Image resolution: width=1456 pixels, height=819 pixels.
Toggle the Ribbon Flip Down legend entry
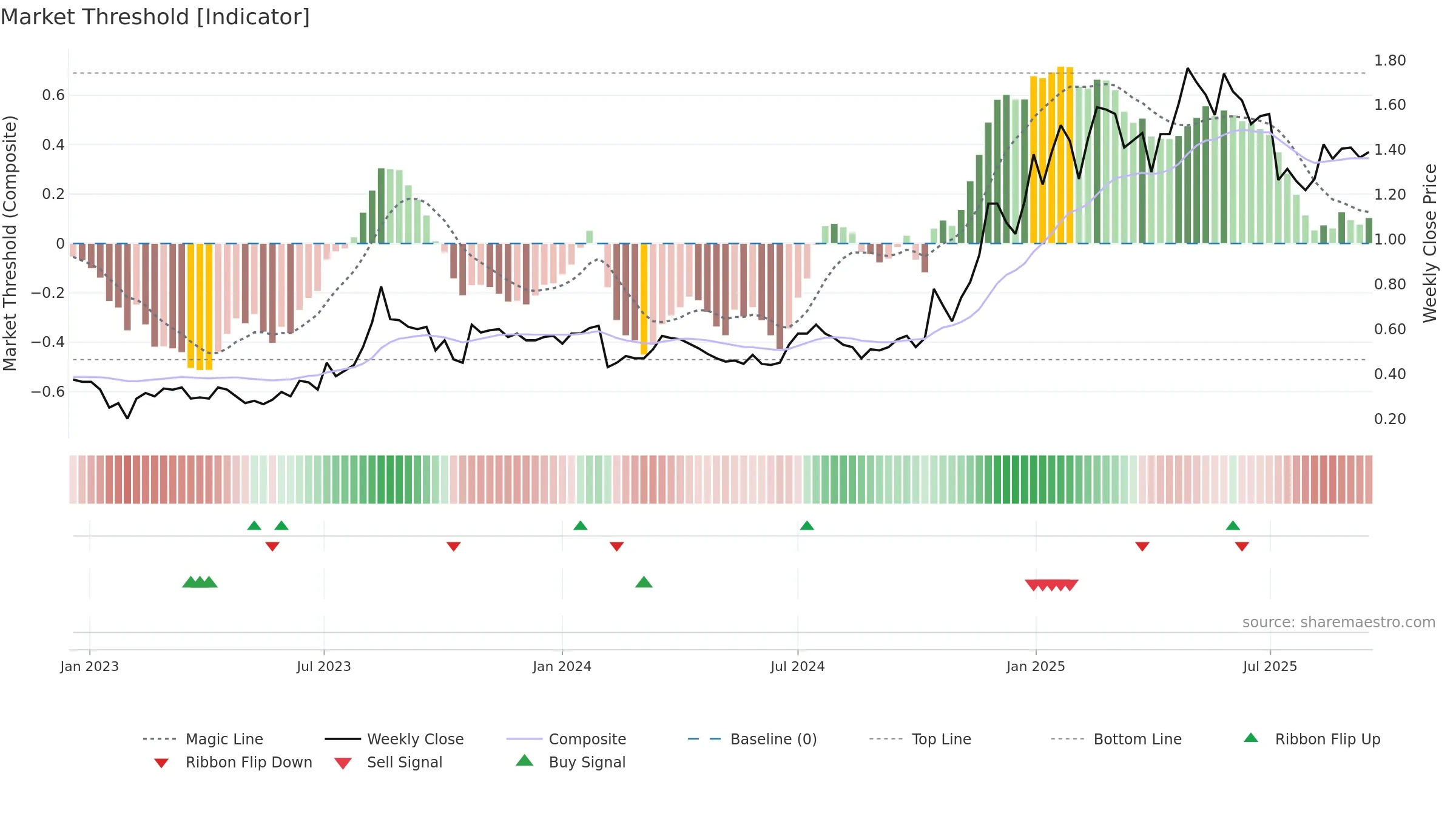[233, 762]
